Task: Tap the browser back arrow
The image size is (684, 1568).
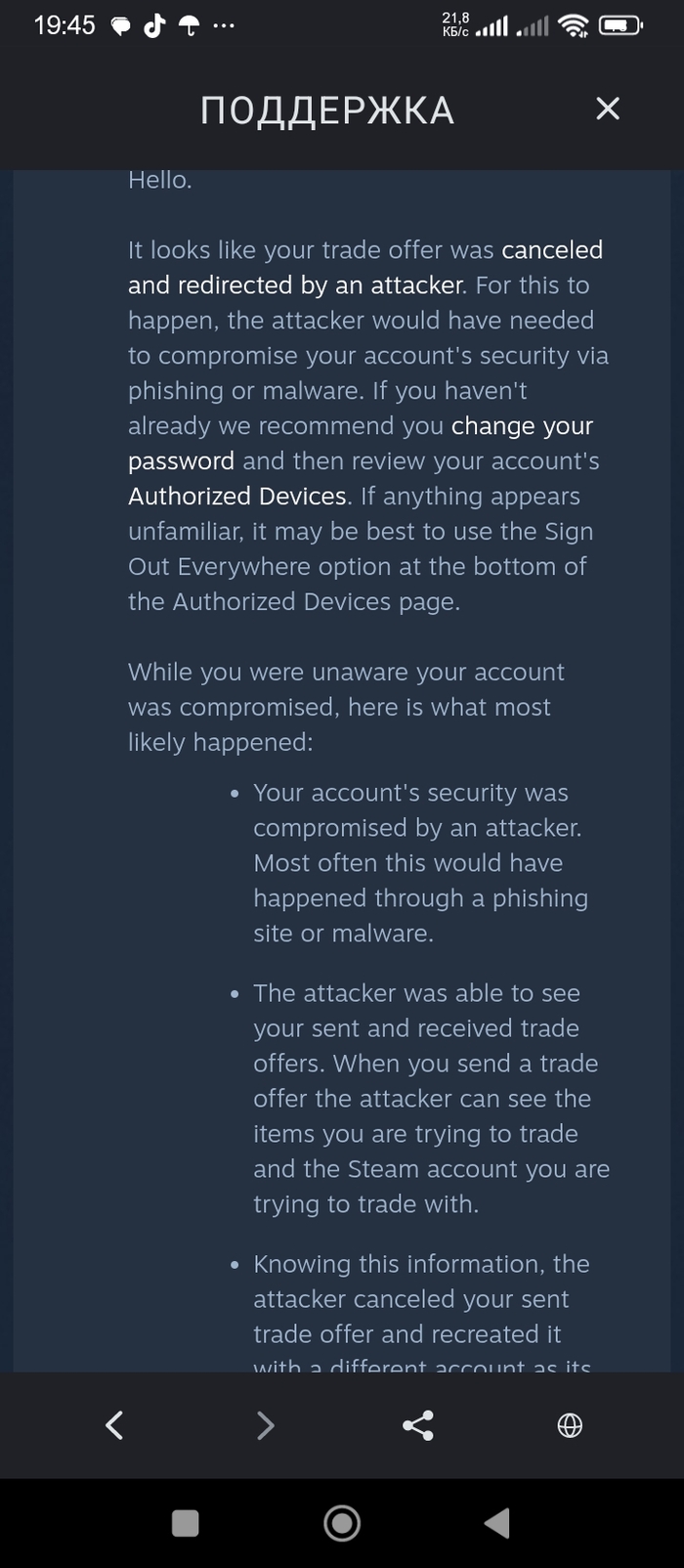Action: (114, 1425)
